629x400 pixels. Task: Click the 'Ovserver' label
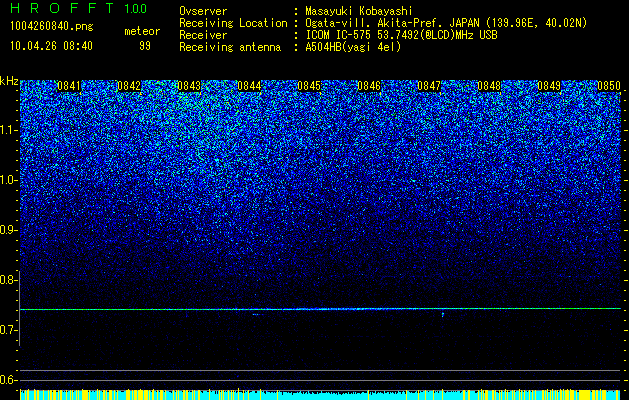(203, 12)
